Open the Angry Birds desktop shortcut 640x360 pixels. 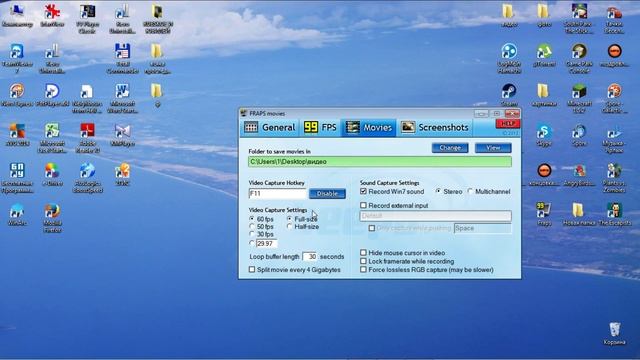coord(579,174)
